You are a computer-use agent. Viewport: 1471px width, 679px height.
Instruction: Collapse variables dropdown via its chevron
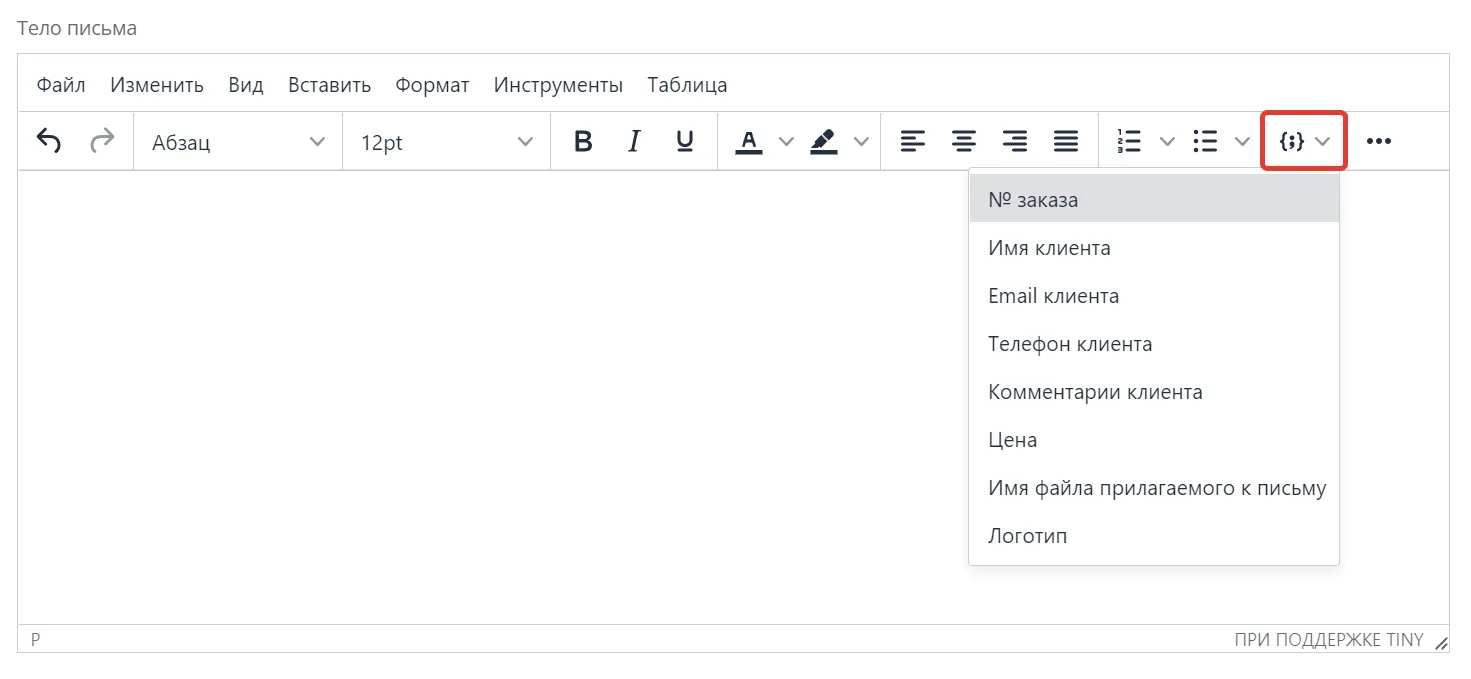(1323, 141)
